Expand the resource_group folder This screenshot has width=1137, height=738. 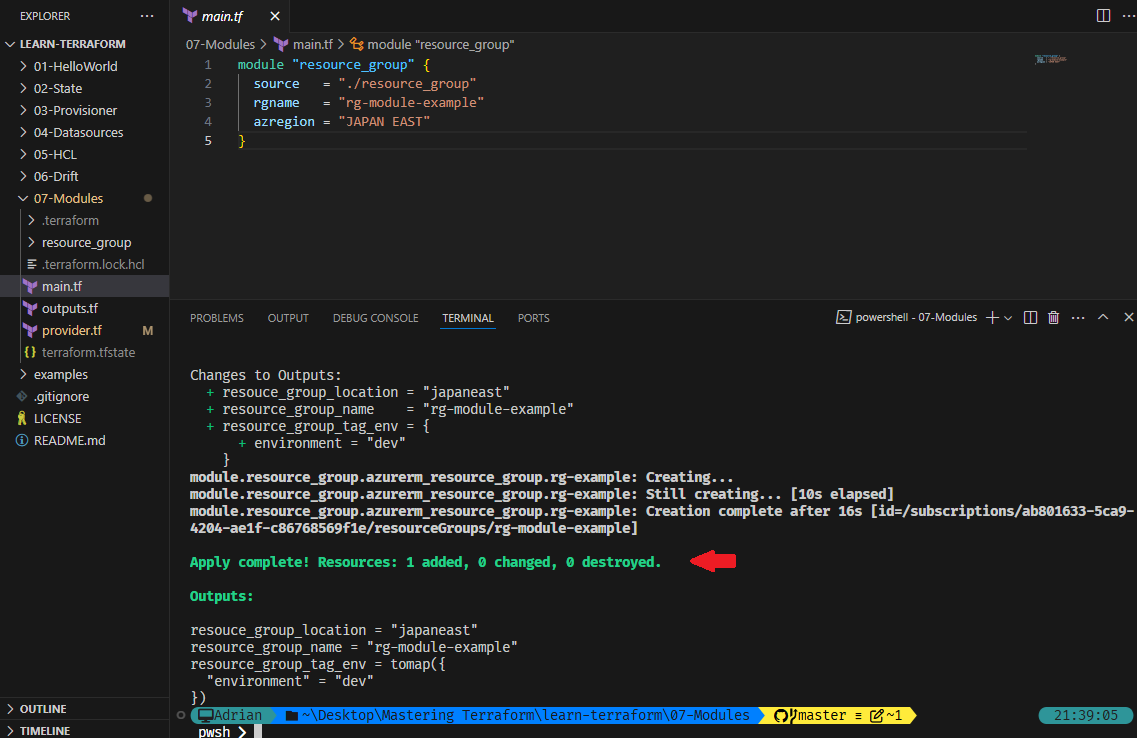point(84,243)
